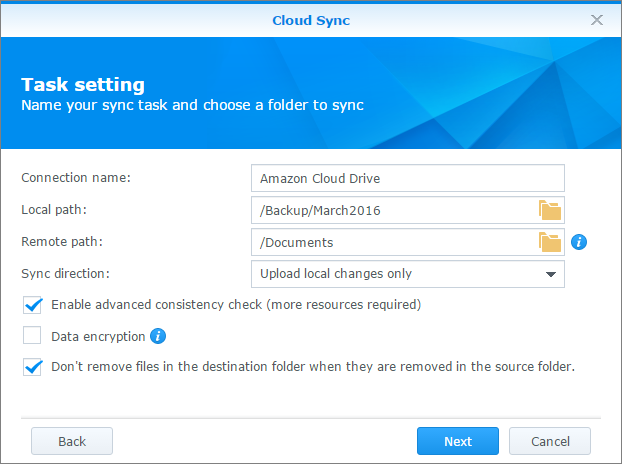622x464 pixels.
Task: Open folder browser for Remote path
Action: 550,242
